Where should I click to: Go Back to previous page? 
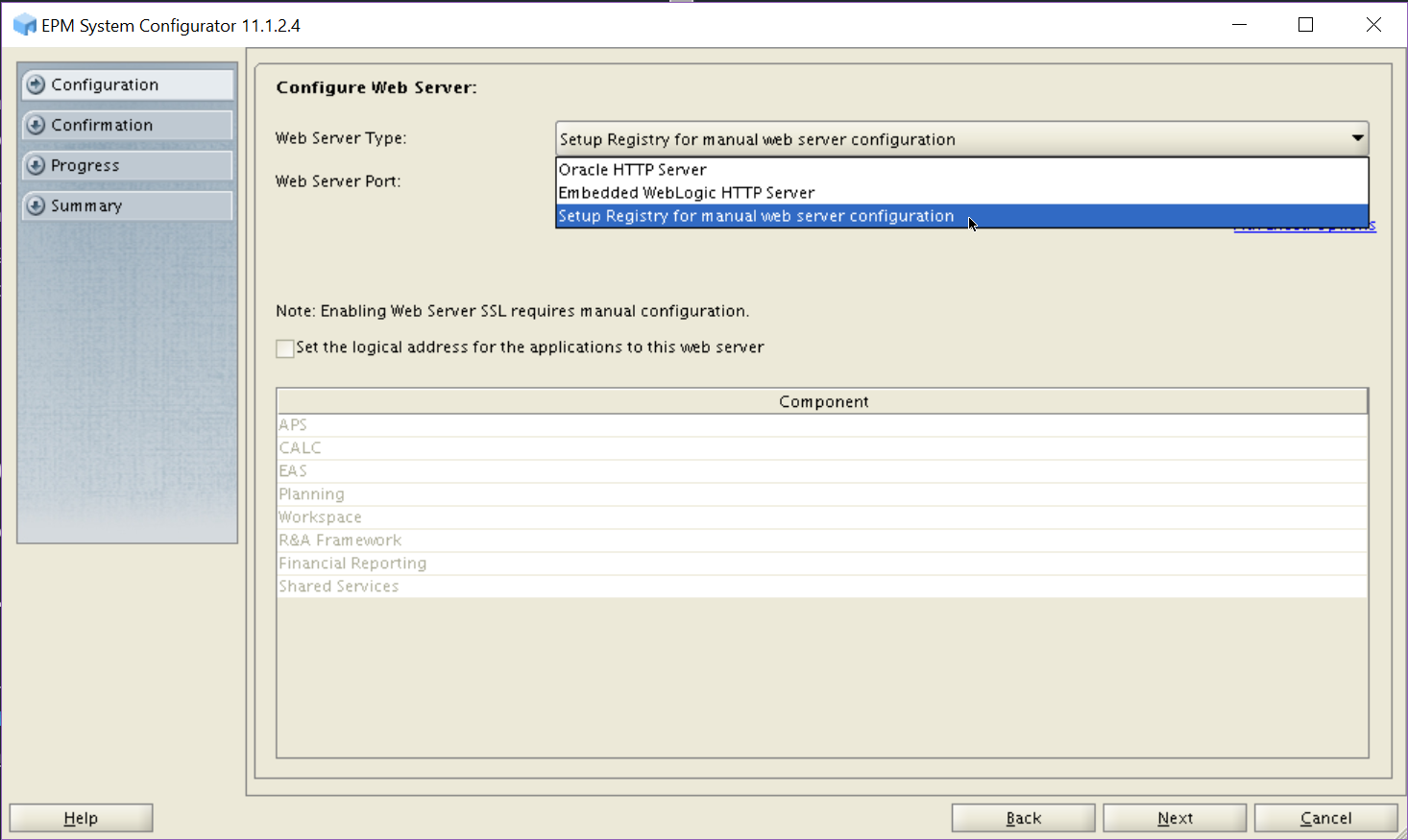tap(1024, 818)
